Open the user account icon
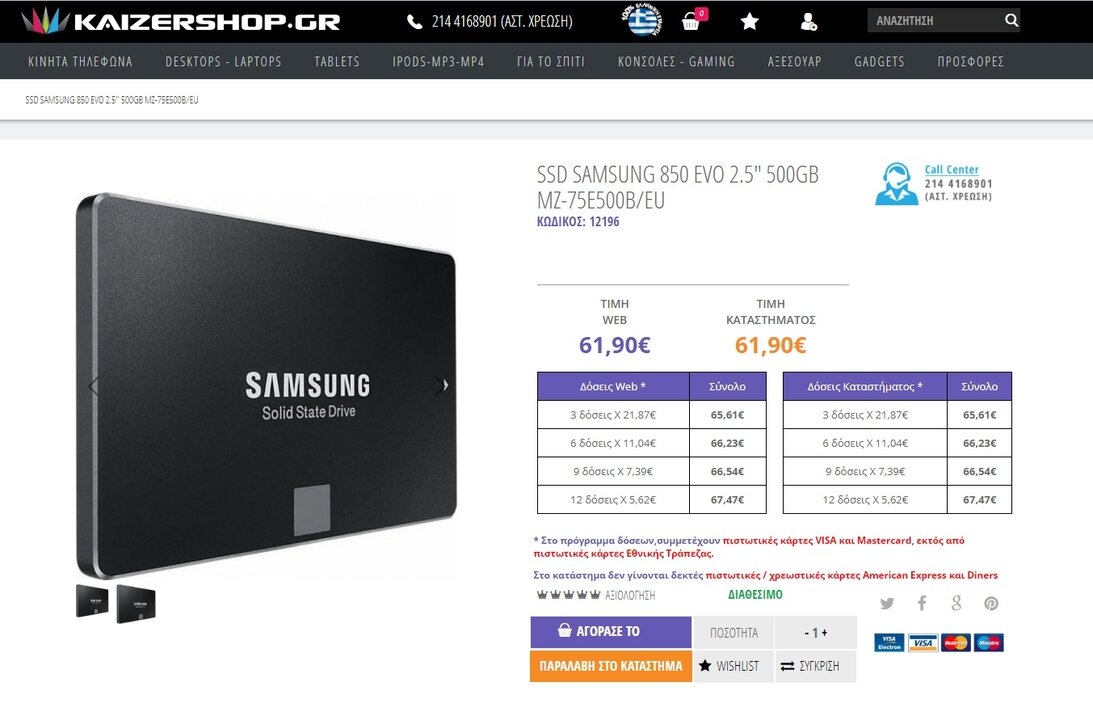1093x720 pixels. 809,22
